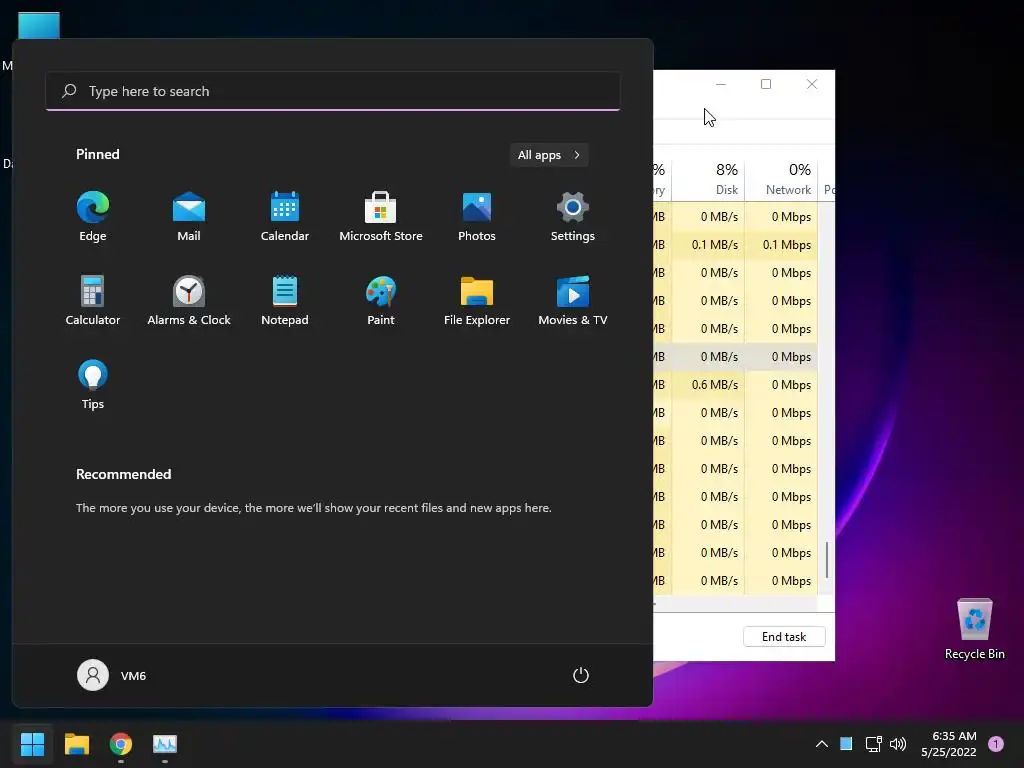The width and height of the screenshot is (1024, 768).
Task: Show hidden system tray icons
Action: tap(822, 744)
